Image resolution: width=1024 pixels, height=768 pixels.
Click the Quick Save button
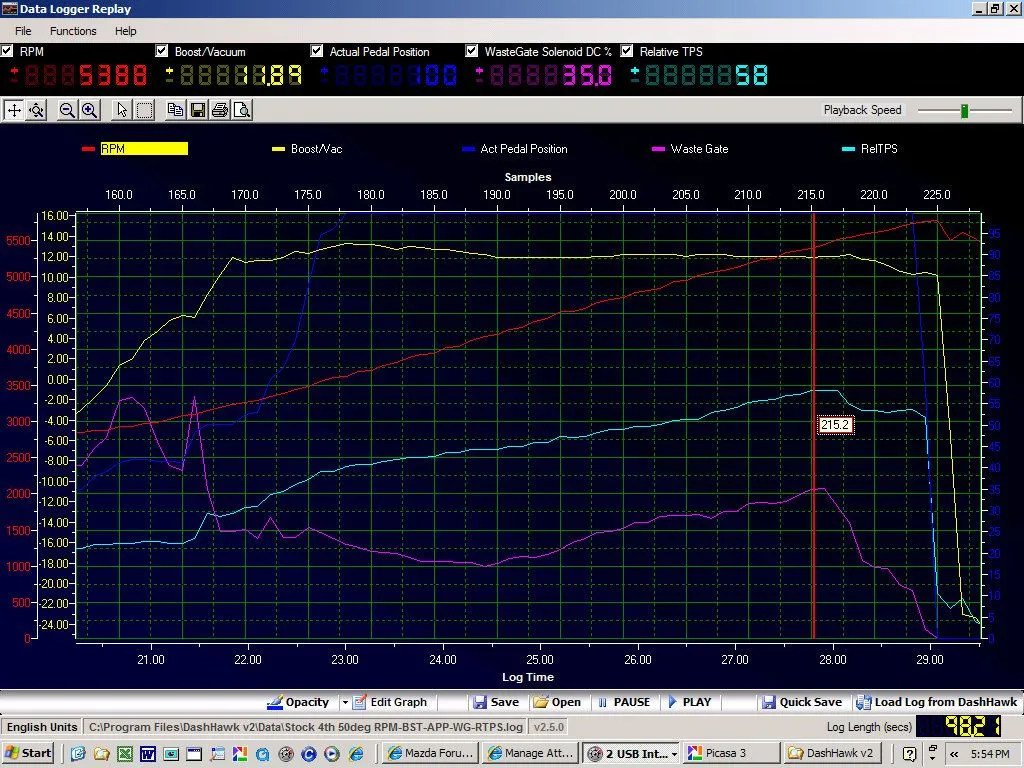801,702
